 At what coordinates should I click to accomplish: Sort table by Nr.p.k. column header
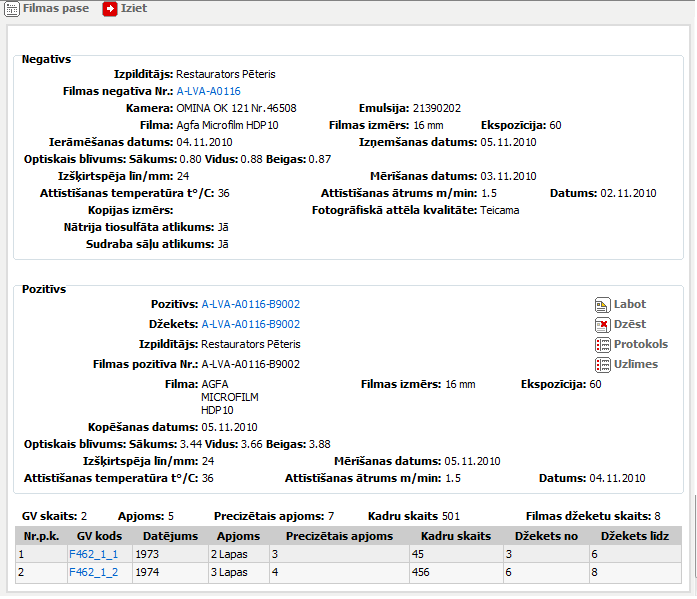pyautogui.click(x=40, y=536)
